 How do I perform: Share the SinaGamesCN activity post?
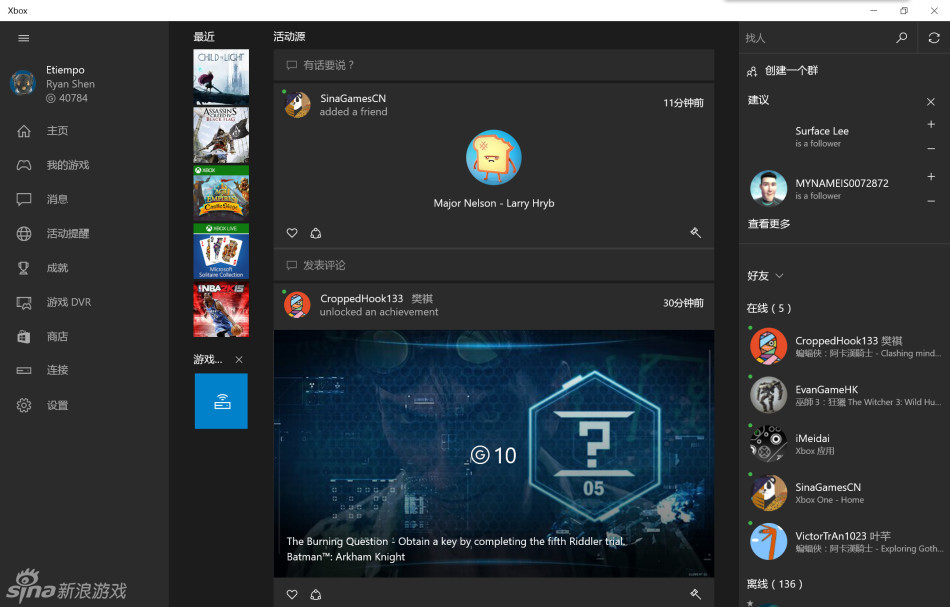point(316,233)
